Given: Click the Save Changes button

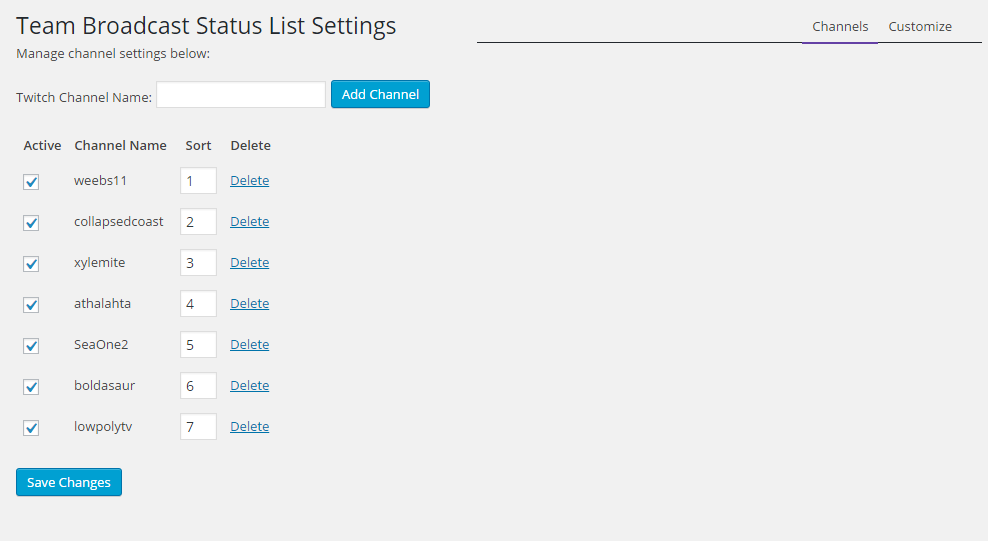Looking at the screenshot, I should (x=69, y=482).
